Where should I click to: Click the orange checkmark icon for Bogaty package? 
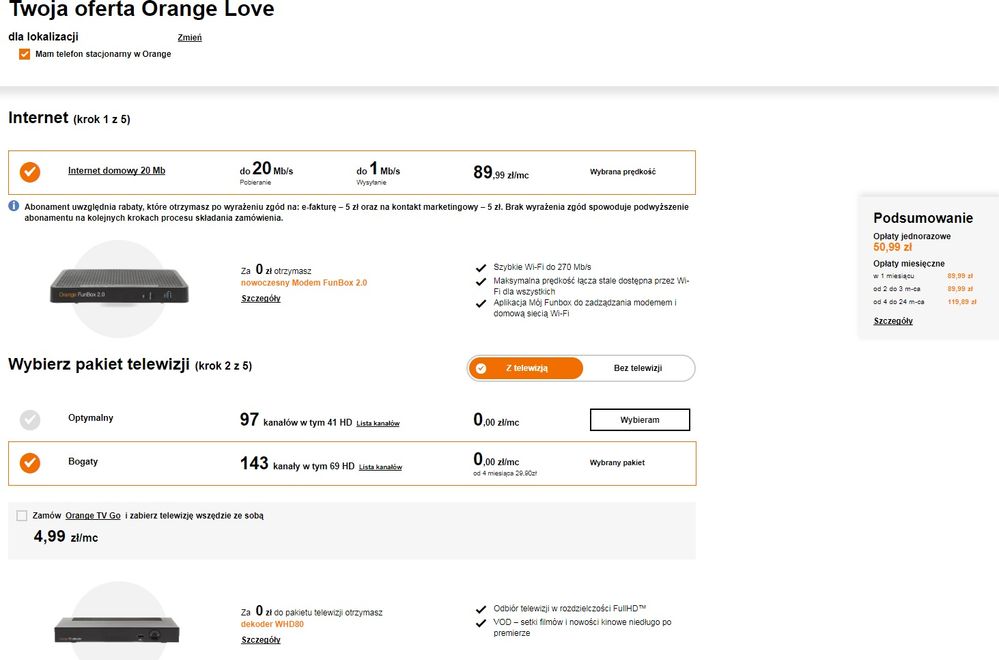(30, 463)
